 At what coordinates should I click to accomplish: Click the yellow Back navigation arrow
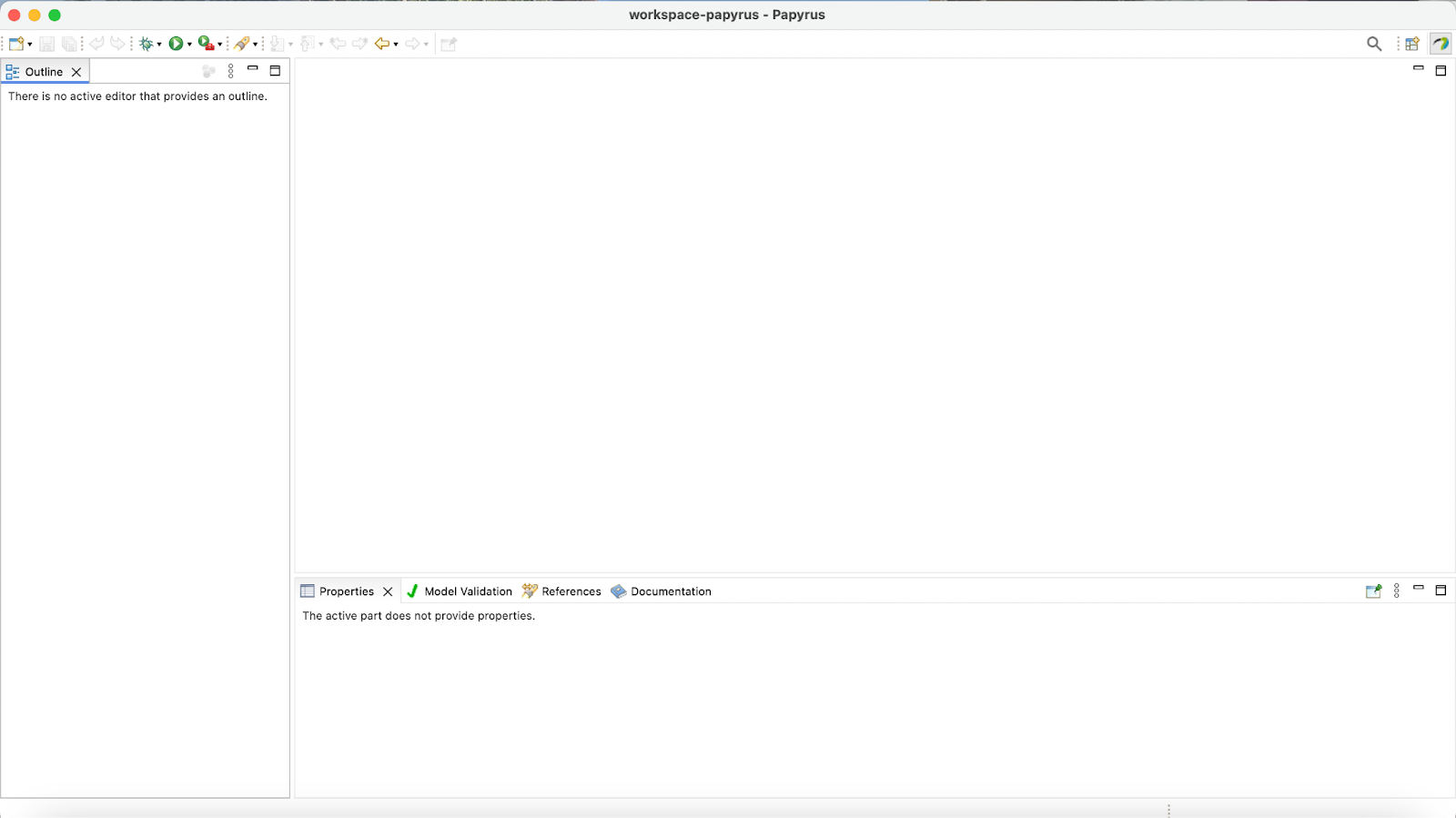click(x=382, y=44)
